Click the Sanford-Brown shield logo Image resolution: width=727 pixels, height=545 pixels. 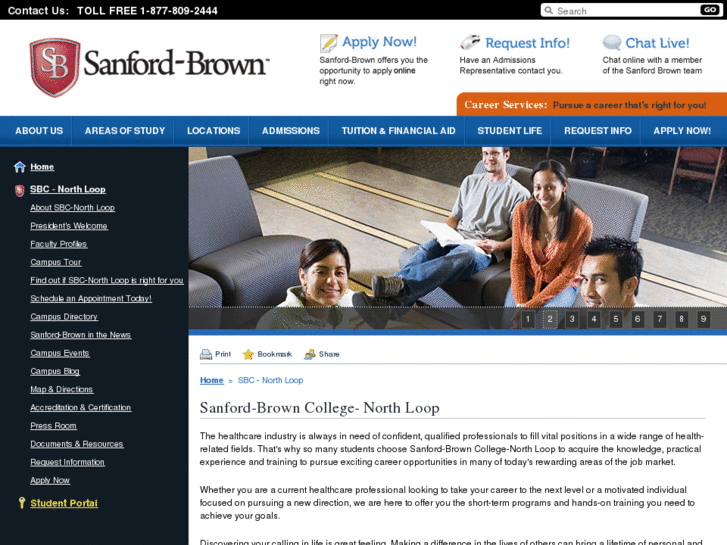pyautogui.click(x=55, y=68)
